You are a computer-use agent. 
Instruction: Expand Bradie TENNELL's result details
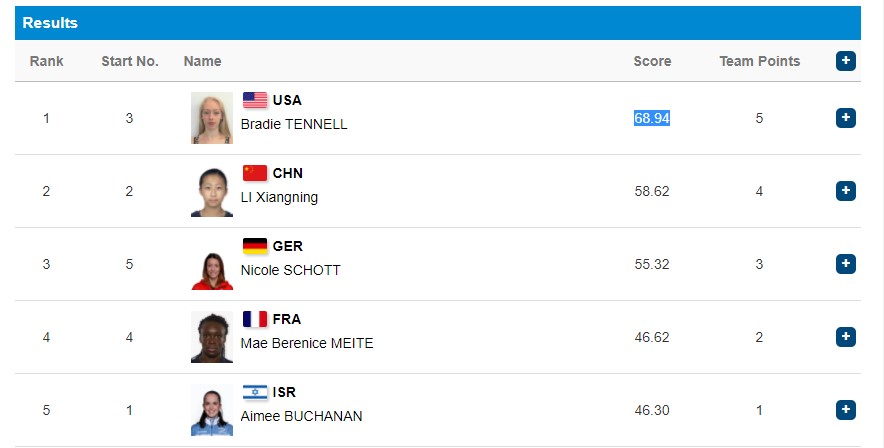click(x=846, y=118)
